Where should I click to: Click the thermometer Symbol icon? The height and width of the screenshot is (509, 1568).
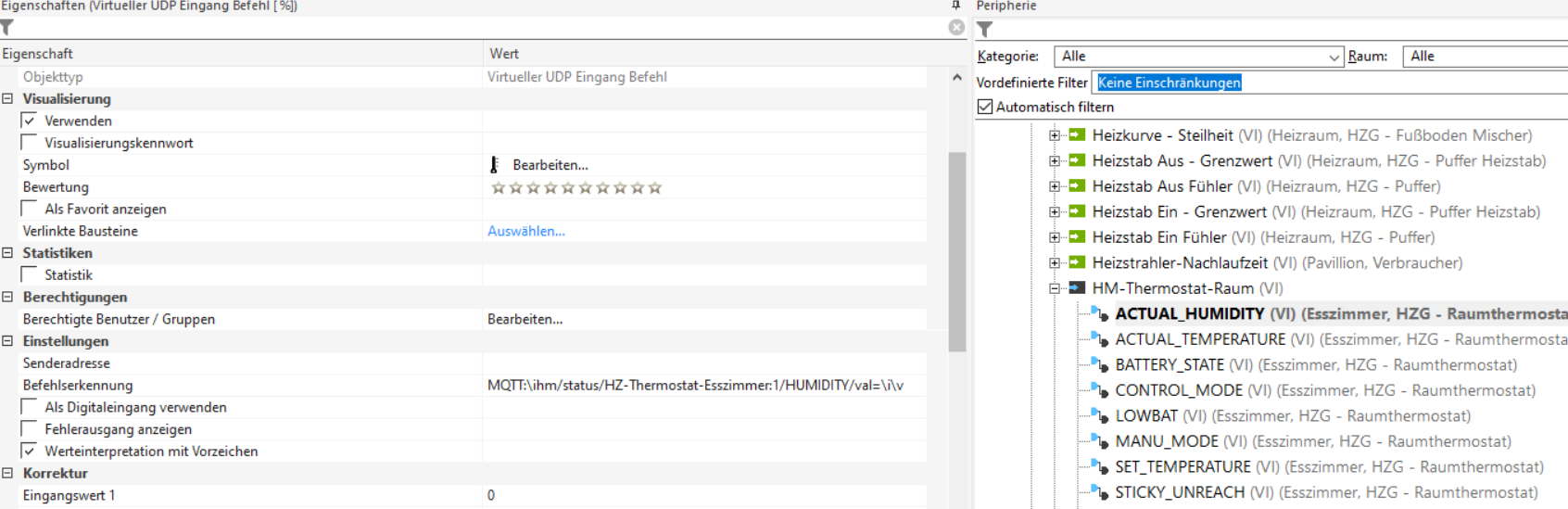[x=495, y=165]
